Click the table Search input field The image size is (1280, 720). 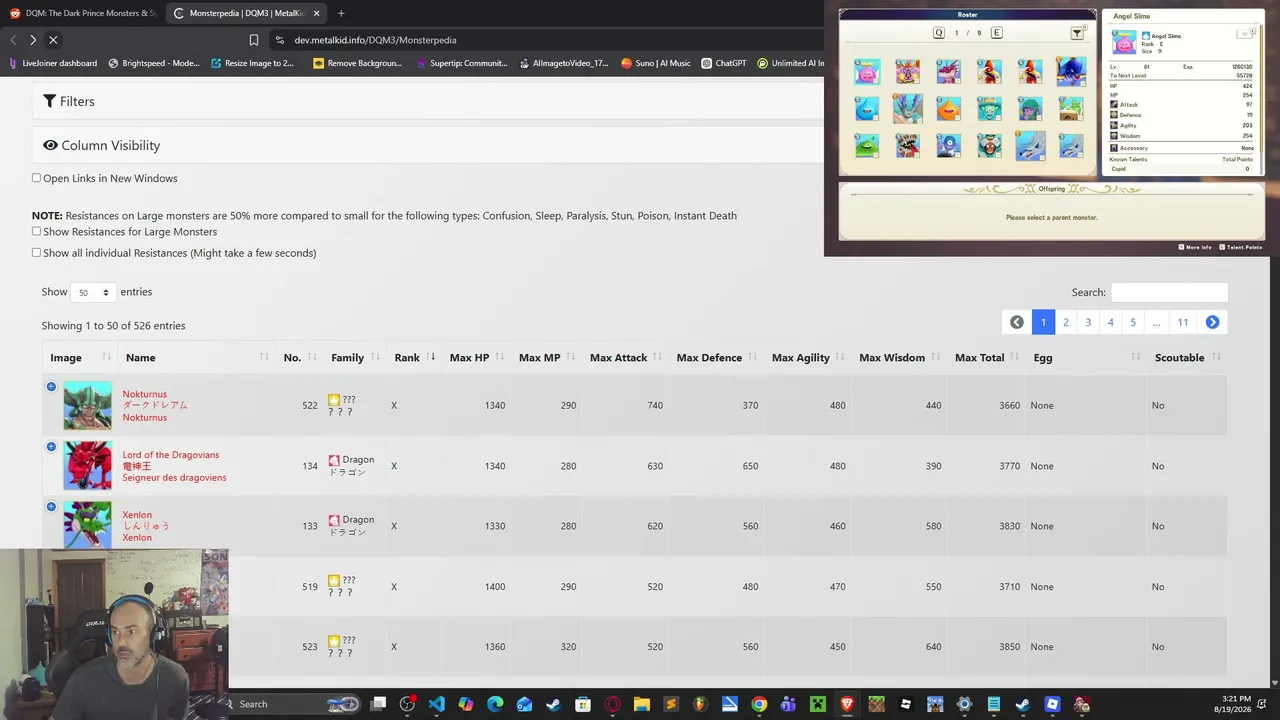pyautogui.click(x=1169, y=292)
